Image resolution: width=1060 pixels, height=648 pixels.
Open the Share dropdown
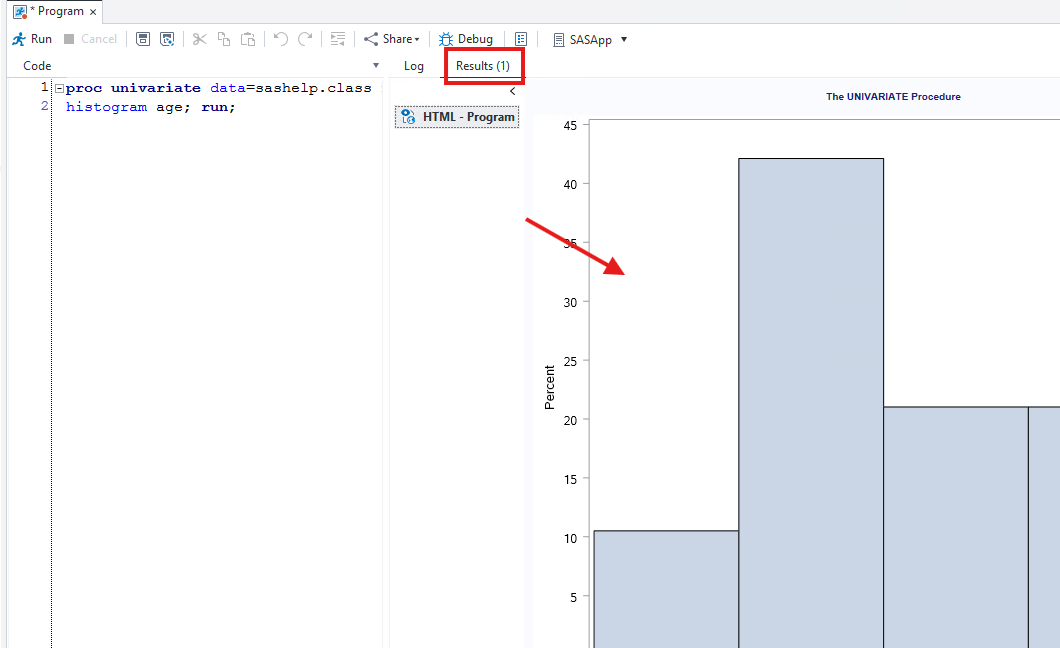[391, 39]
